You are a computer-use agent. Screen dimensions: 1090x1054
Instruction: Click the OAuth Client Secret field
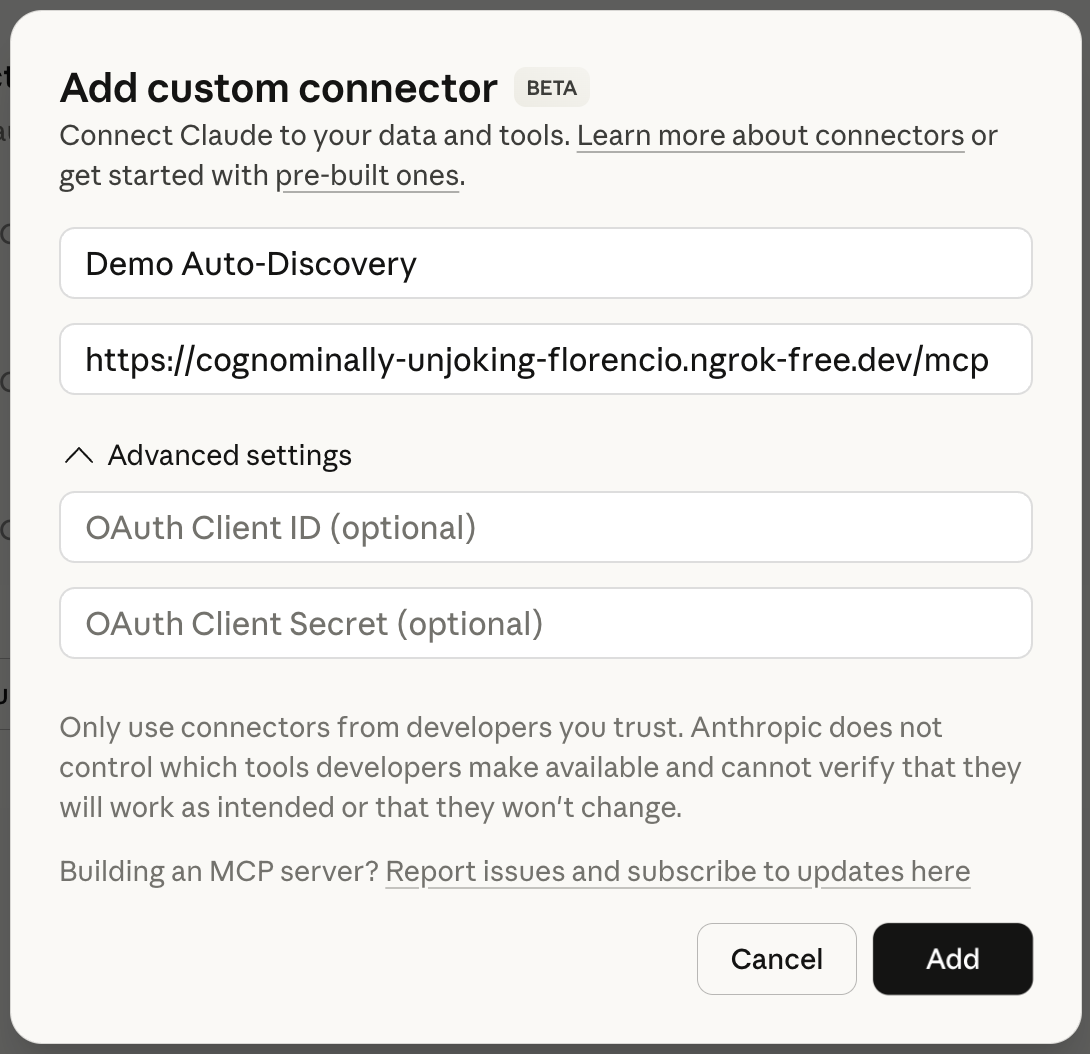pos(545,623)
